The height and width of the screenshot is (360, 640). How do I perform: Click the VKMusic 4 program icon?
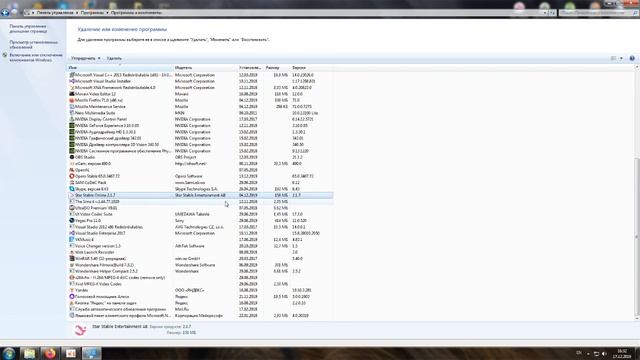[72, 240]
